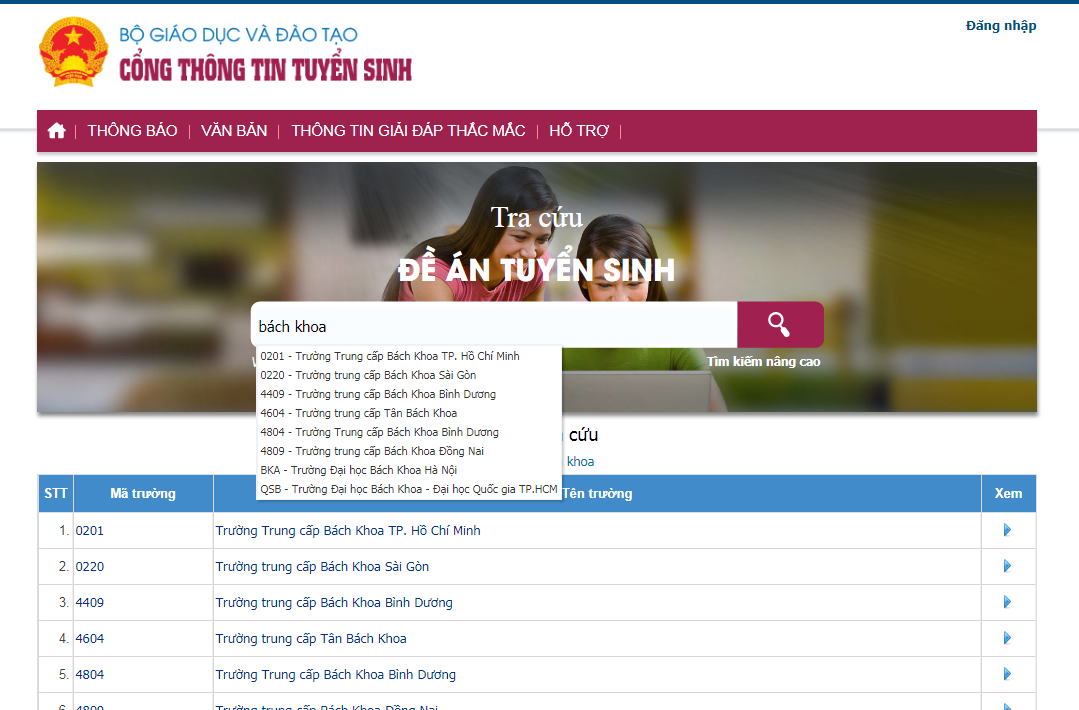
Task: View details arrow for row 4409
Action: point(1007,602)
